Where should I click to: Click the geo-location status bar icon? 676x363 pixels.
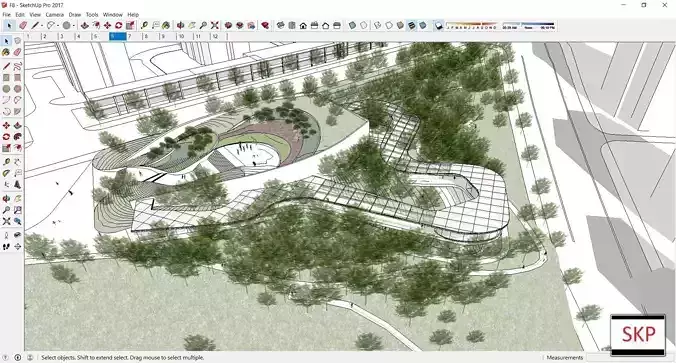coord(5,357)
